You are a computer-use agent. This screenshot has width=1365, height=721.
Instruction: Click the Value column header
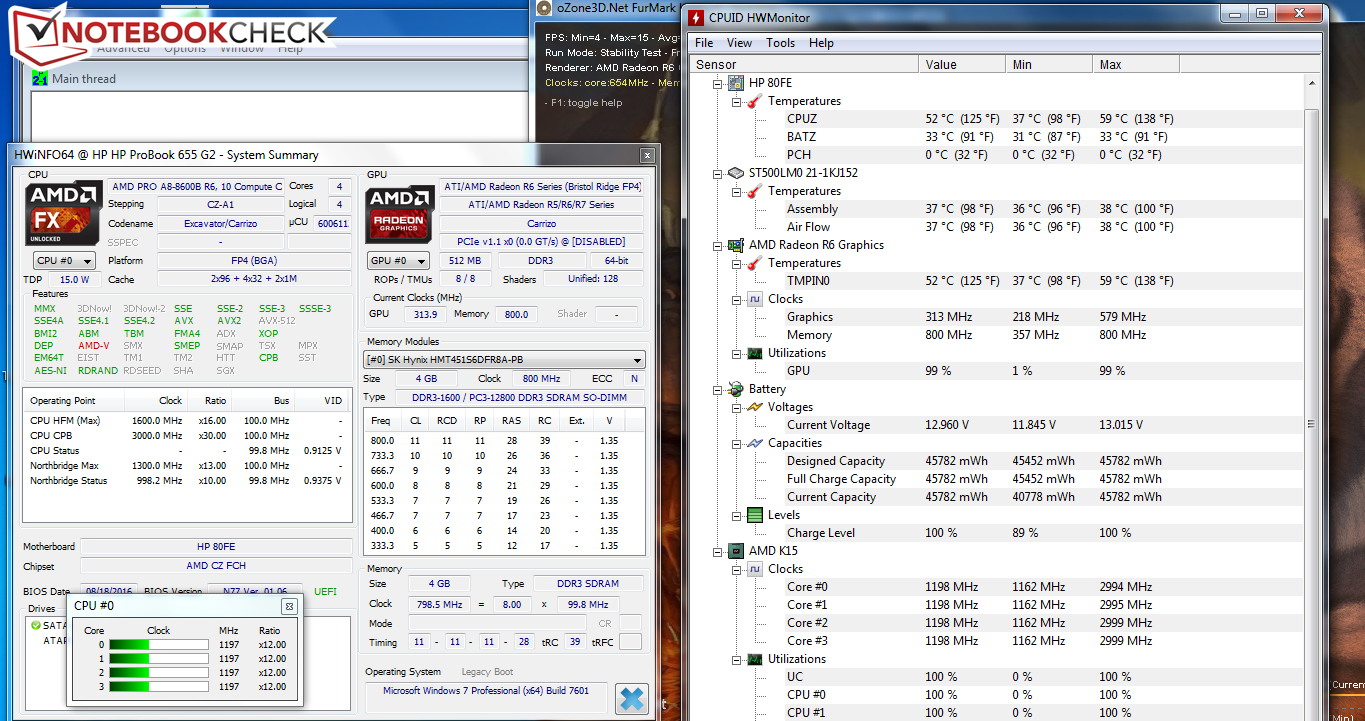[962, 65]
